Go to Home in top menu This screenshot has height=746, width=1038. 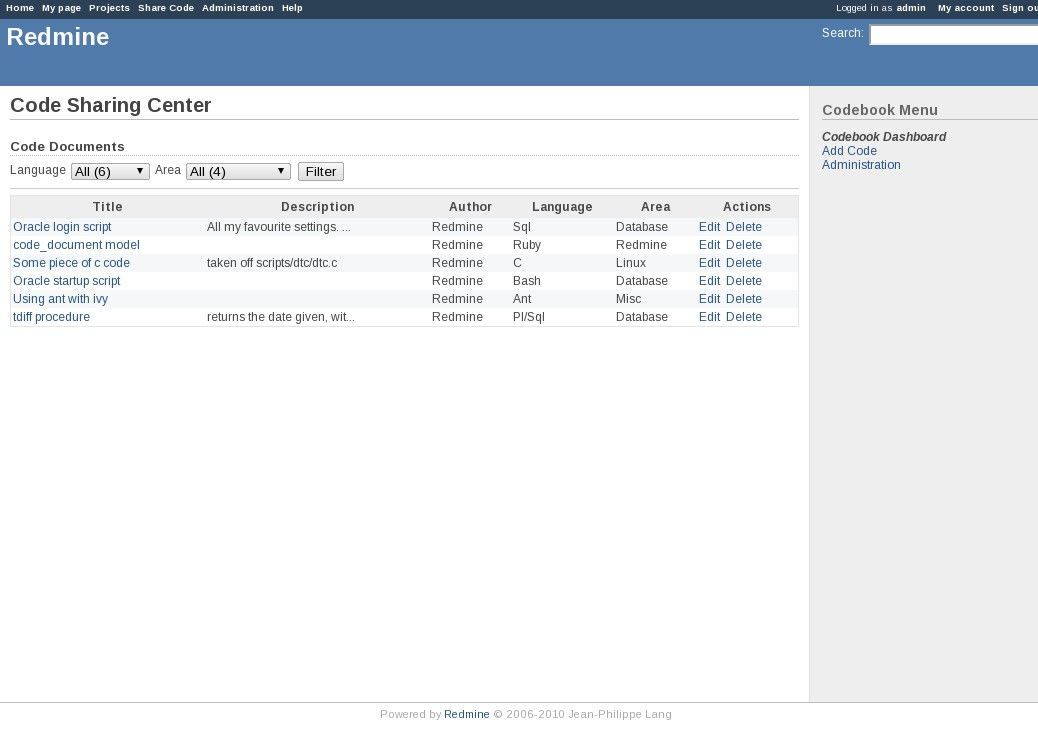[20, 8]
